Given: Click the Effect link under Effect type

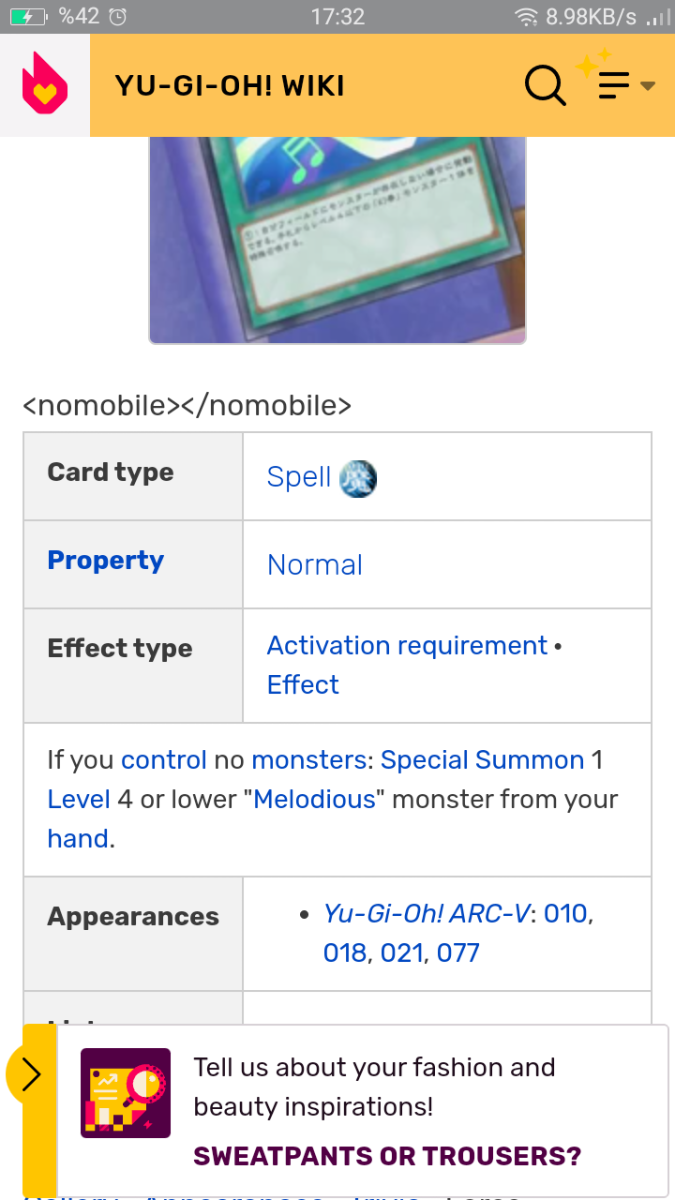Looking at the screenshot, I should pos(303,685).
